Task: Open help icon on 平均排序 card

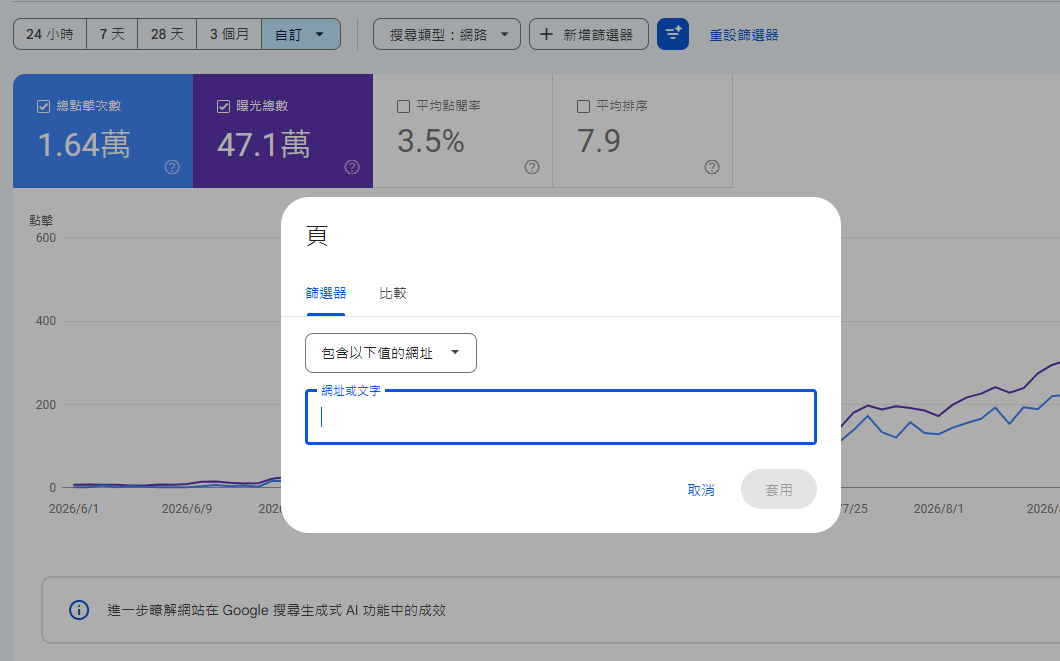Action: 712,167
